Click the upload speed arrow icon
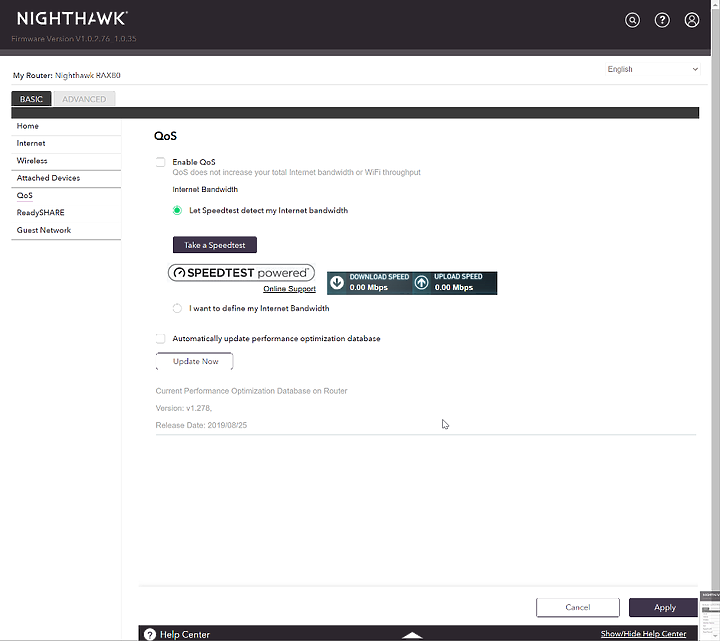 [x=422, y=282]
